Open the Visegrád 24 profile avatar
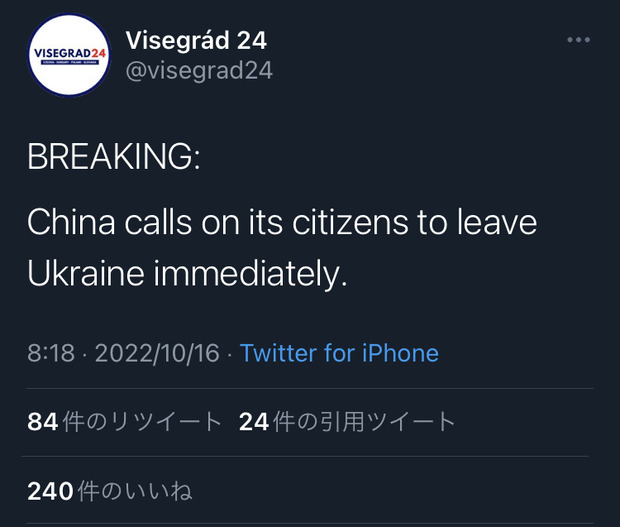 (x=68, y=55)
